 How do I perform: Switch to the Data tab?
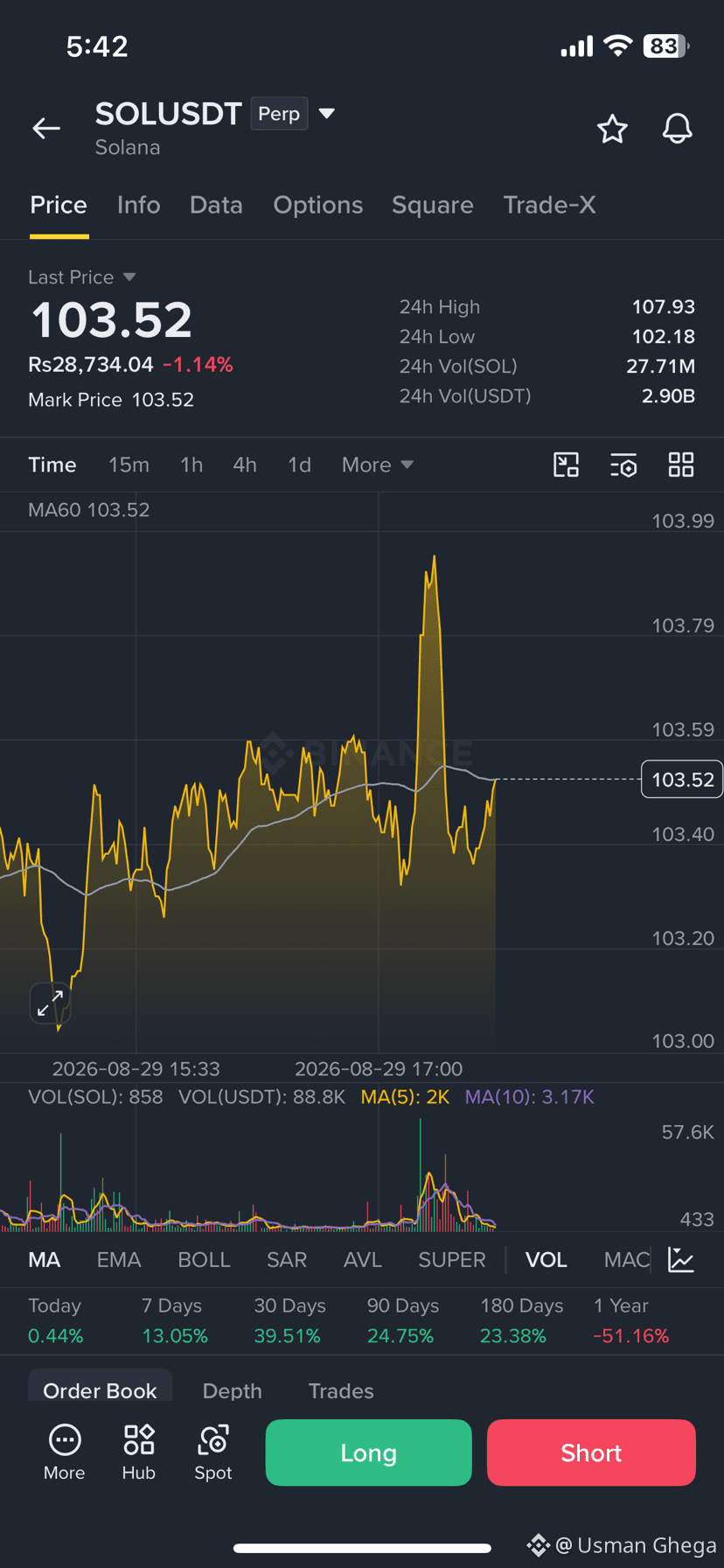(x=216, y=205)
